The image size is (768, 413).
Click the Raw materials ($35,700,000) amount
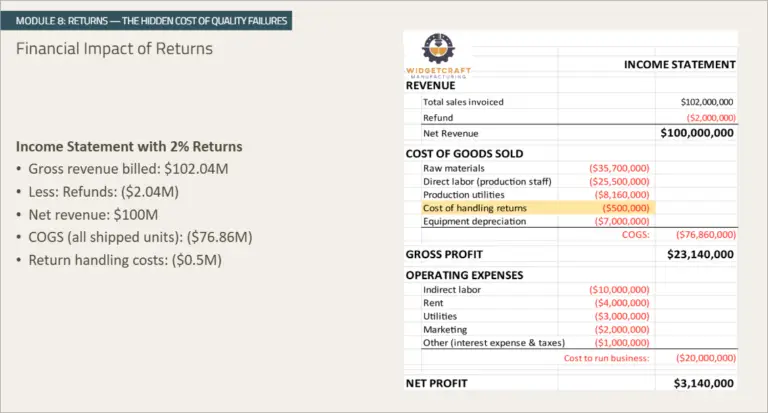coord(621,168)
